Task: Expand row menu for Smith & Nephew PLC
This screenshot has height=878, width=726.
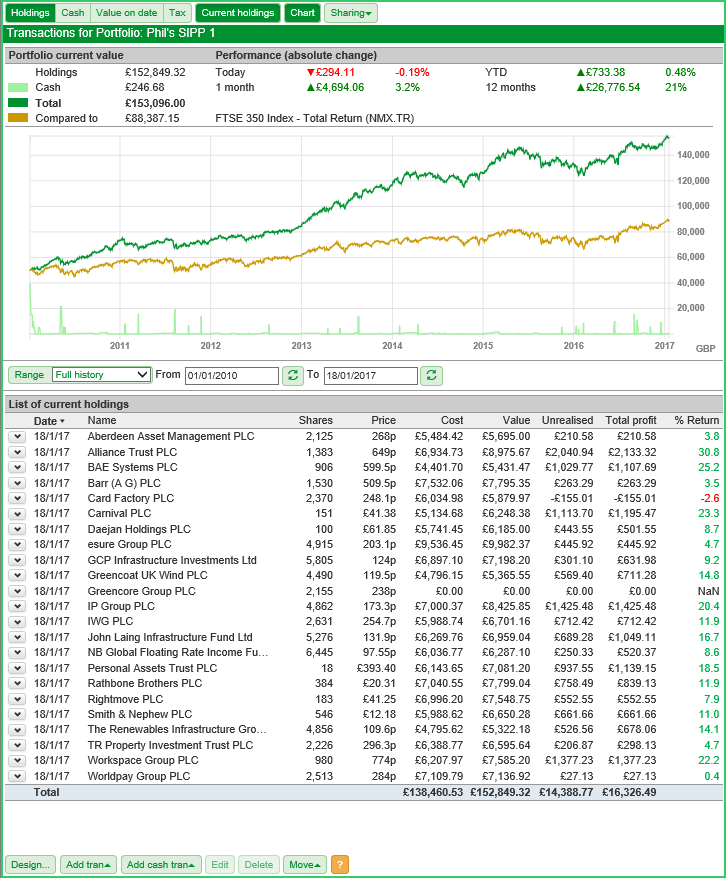Action: point(17,714)
